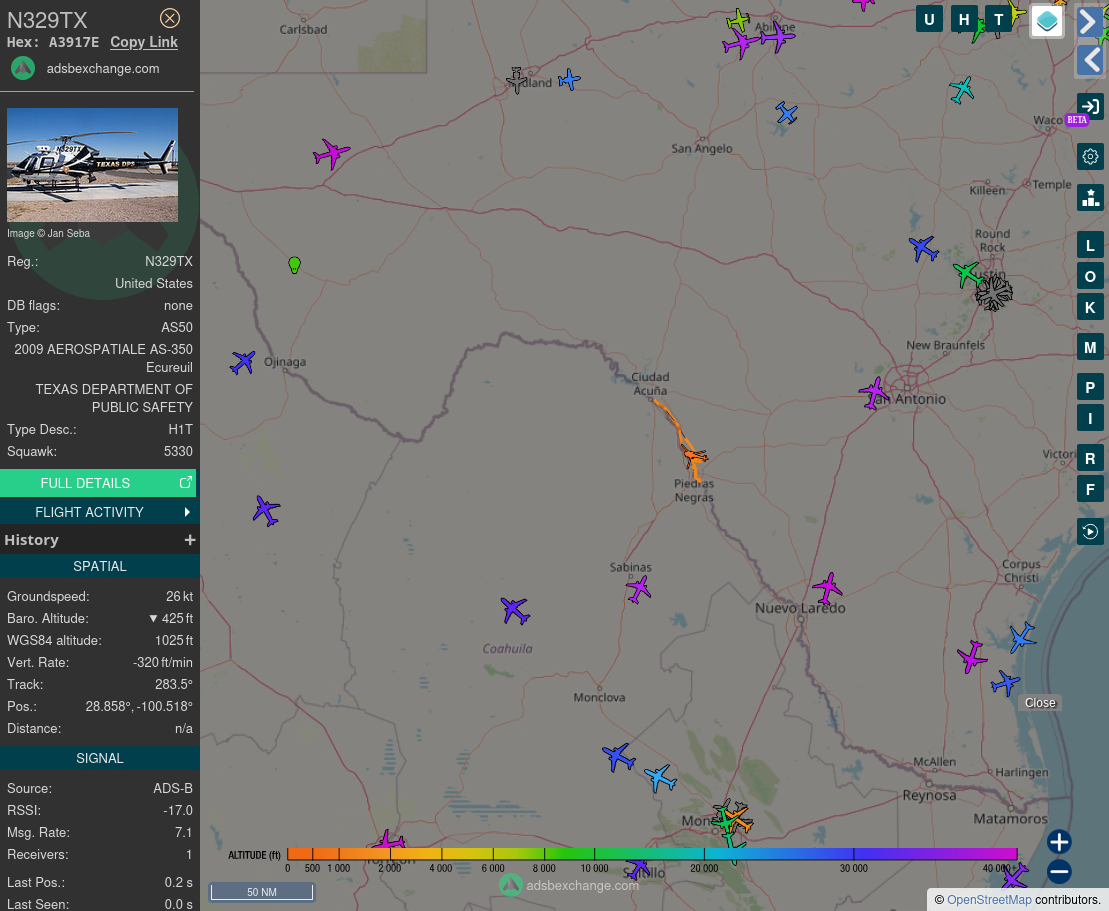
Task: Toggle the T map button
Action: click(999, 19)
